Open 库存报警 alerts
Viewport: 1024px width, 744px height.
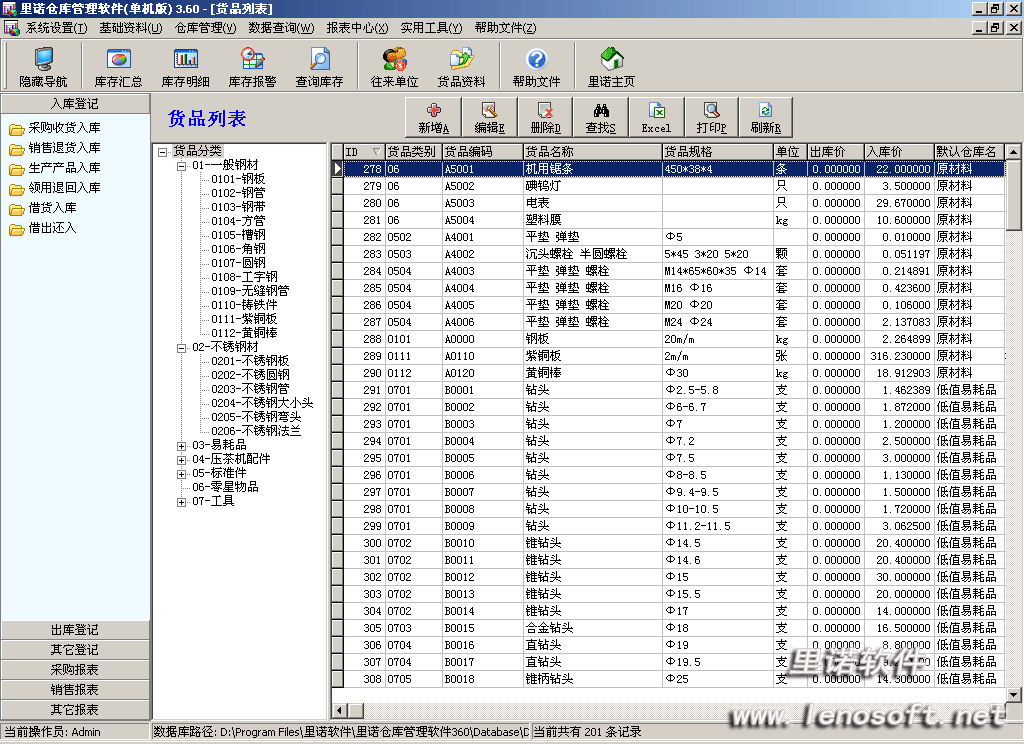252,67
